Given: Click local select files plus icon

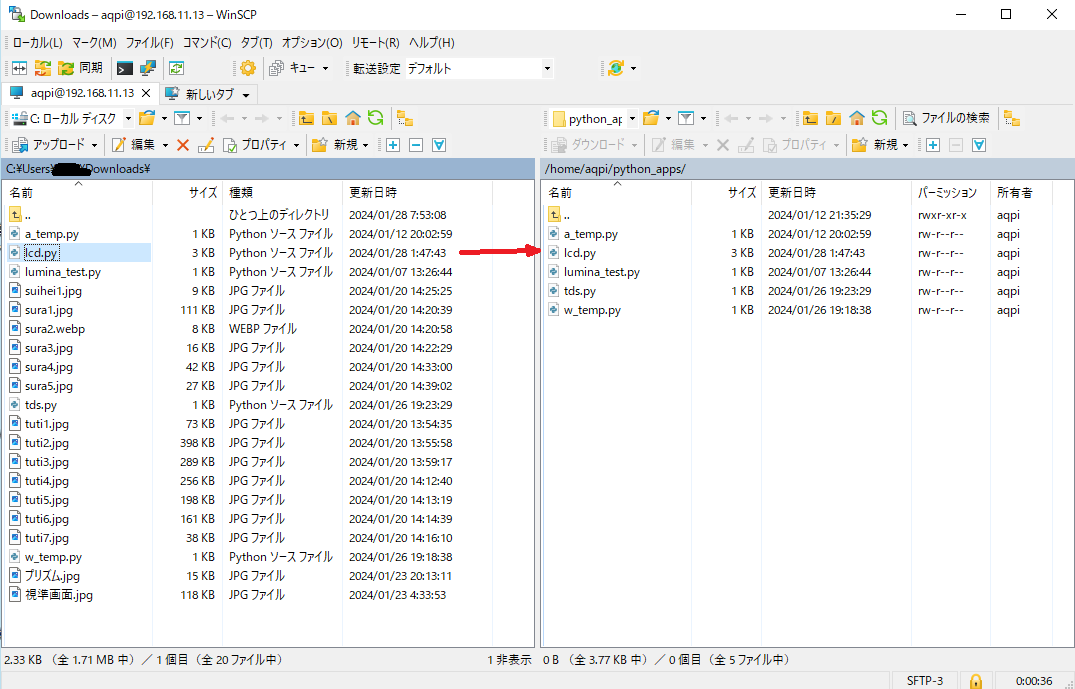Looking at the screenshot, I should click(x=393, y=145).
